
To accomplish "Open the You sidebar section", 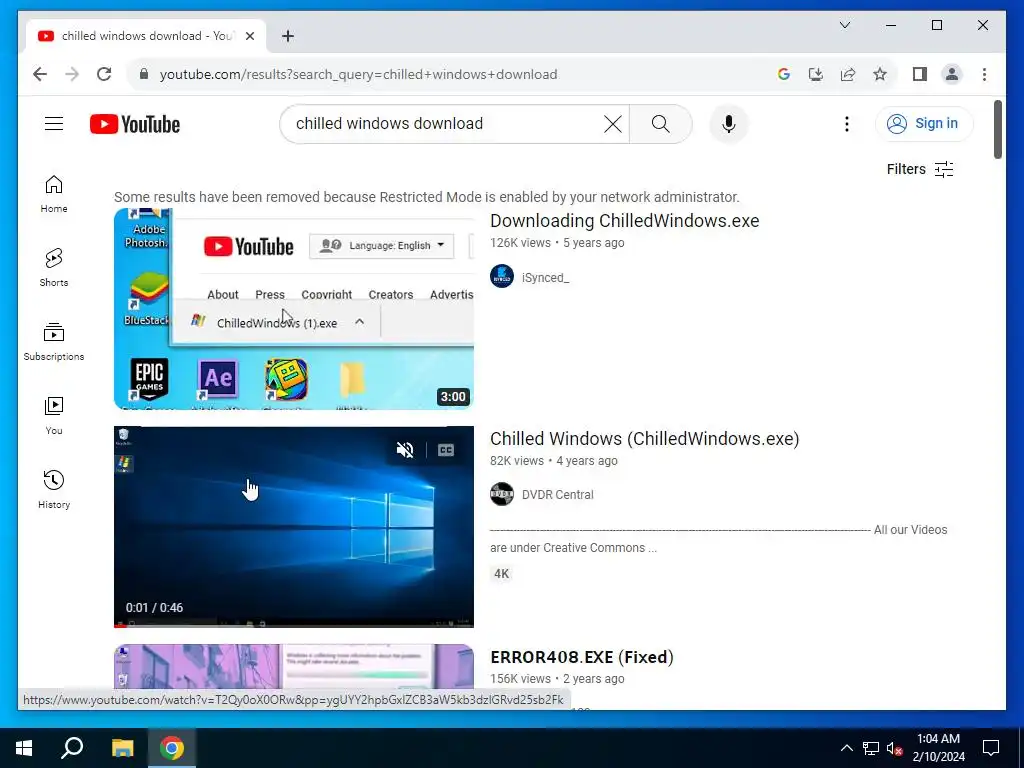I will click(54, 415).
